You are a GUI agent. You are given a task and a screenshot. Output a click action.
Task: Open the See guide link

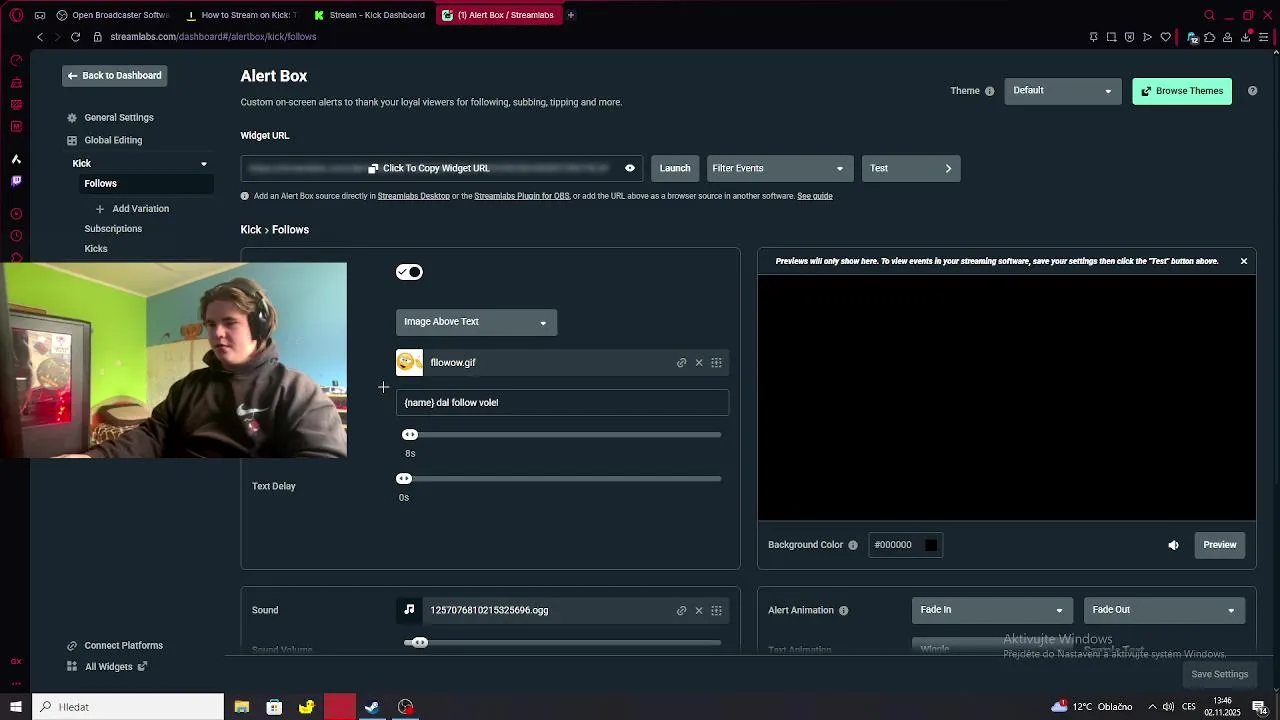tap(815, 196)
